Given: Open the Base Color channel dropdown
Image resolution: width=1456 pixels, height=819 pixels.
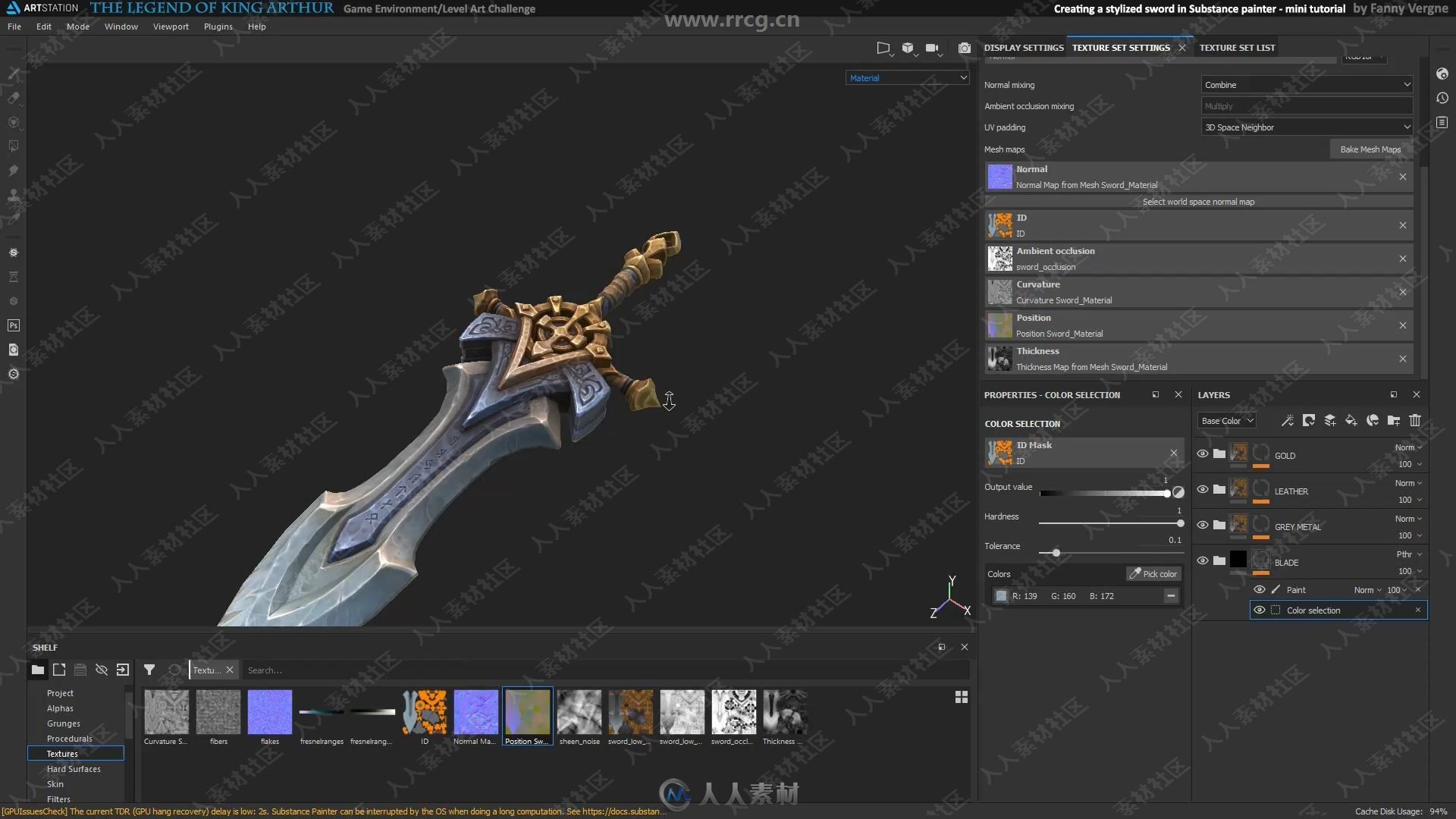Looking at the screenshot, I should 1227,421.
